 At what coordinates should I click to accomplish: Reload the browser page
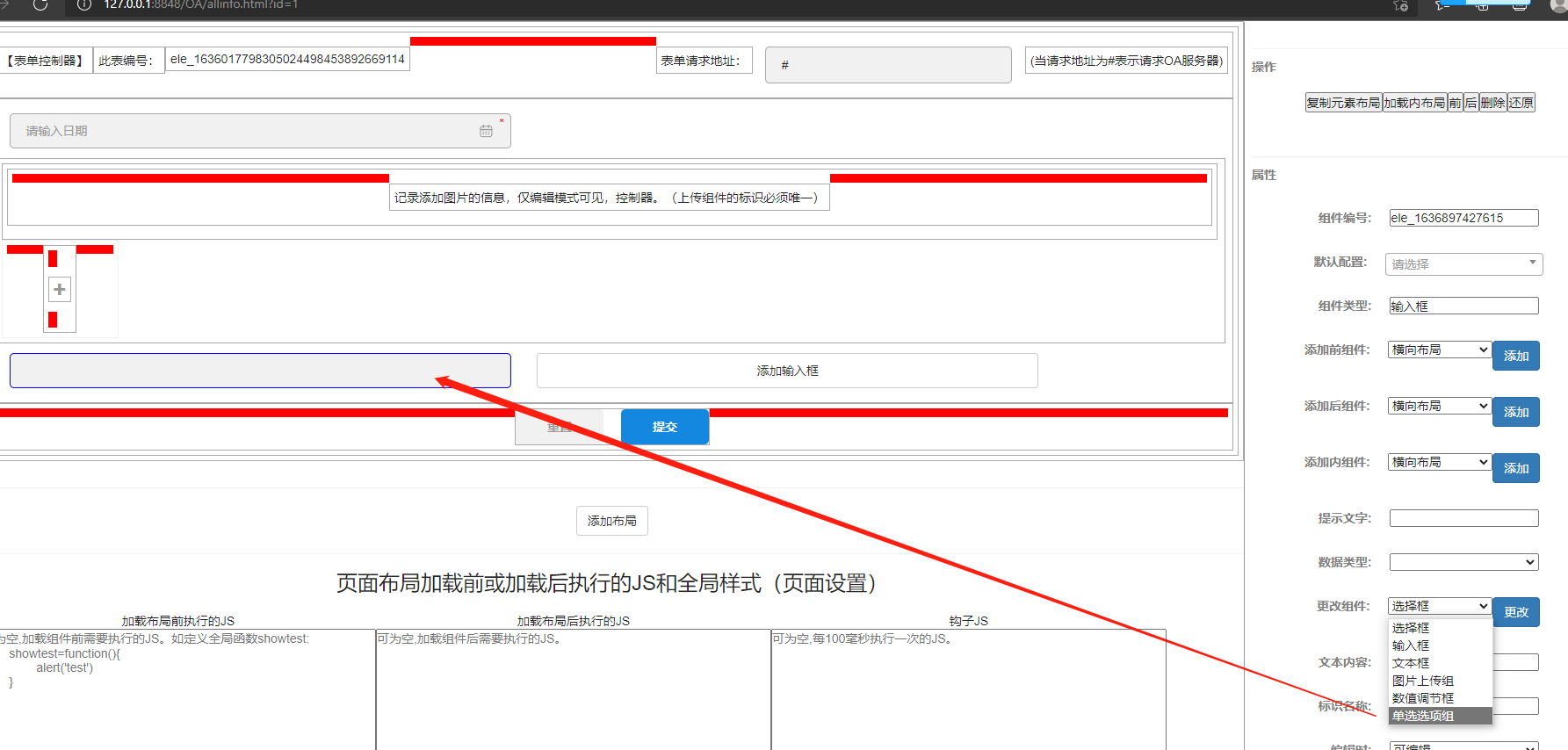pyautogui.click(x=40, y=4)
